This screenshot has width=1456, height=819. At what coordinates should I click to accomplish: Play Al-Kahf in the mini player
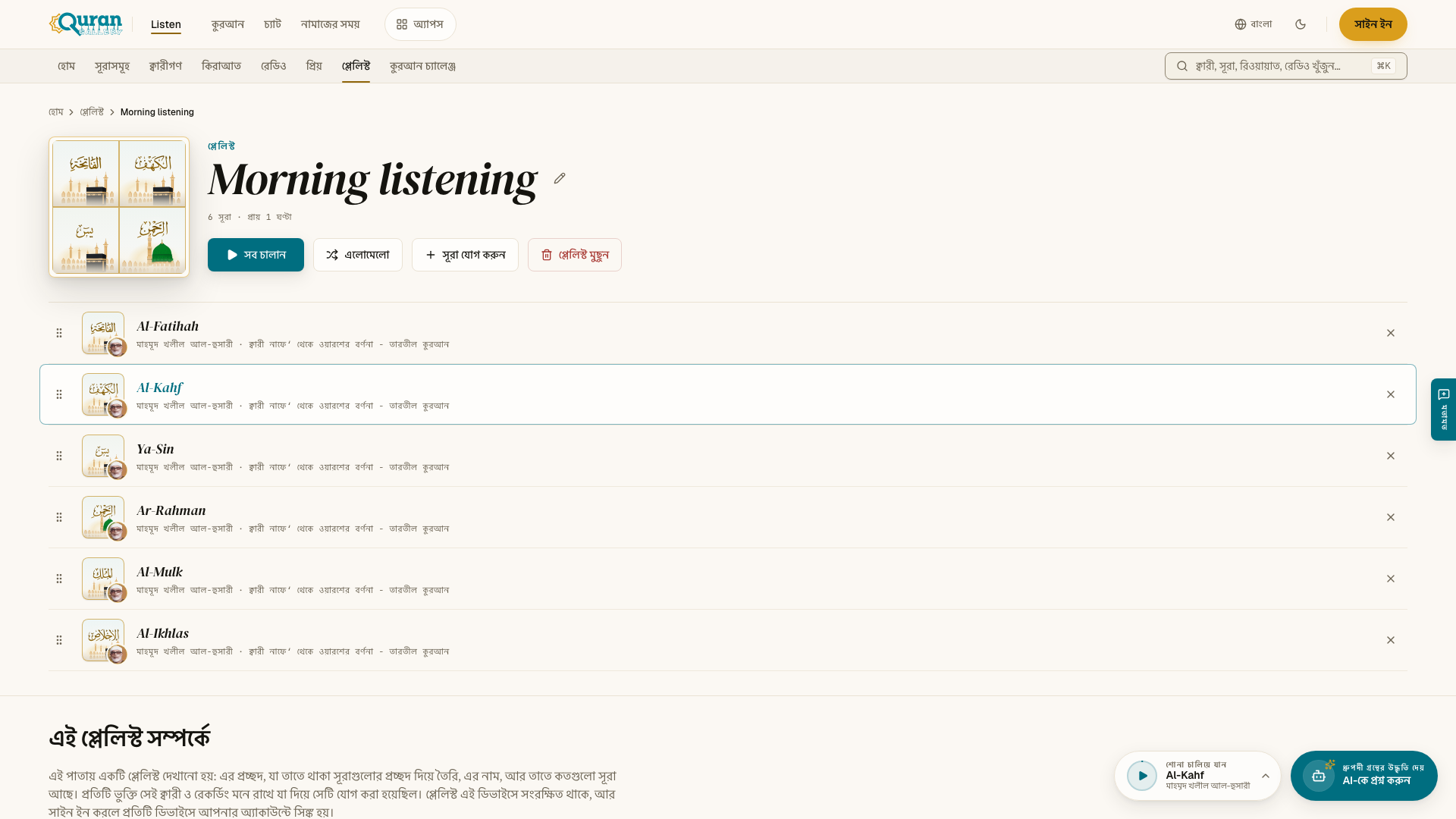pyautogui.click(x=1142, y=776)
